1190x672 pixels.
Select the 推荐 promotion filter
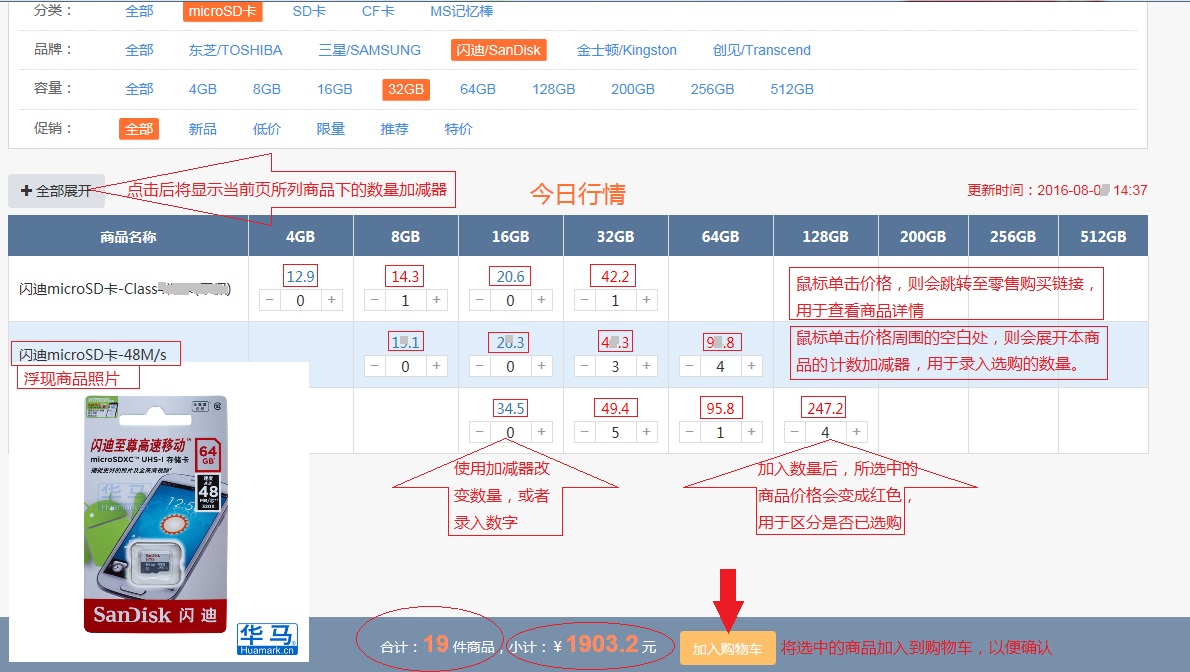(x=395, y=129)
